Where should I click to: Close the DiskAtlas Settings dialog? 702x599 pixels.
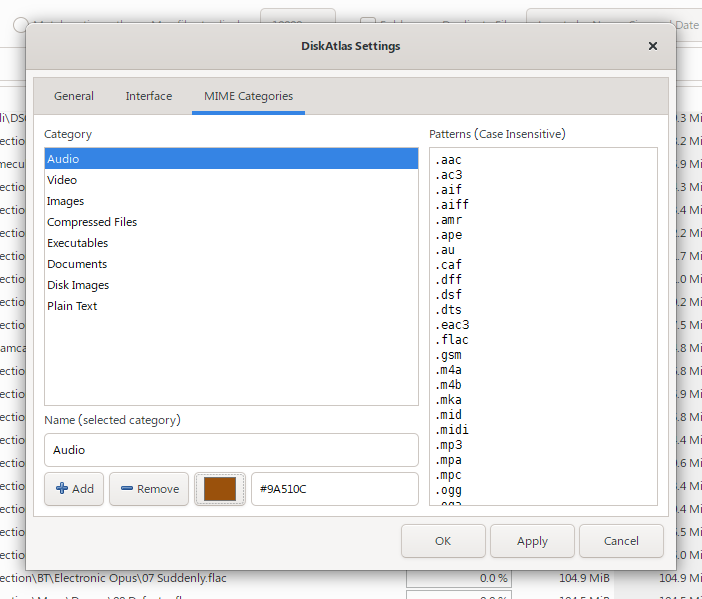point(652,46)
